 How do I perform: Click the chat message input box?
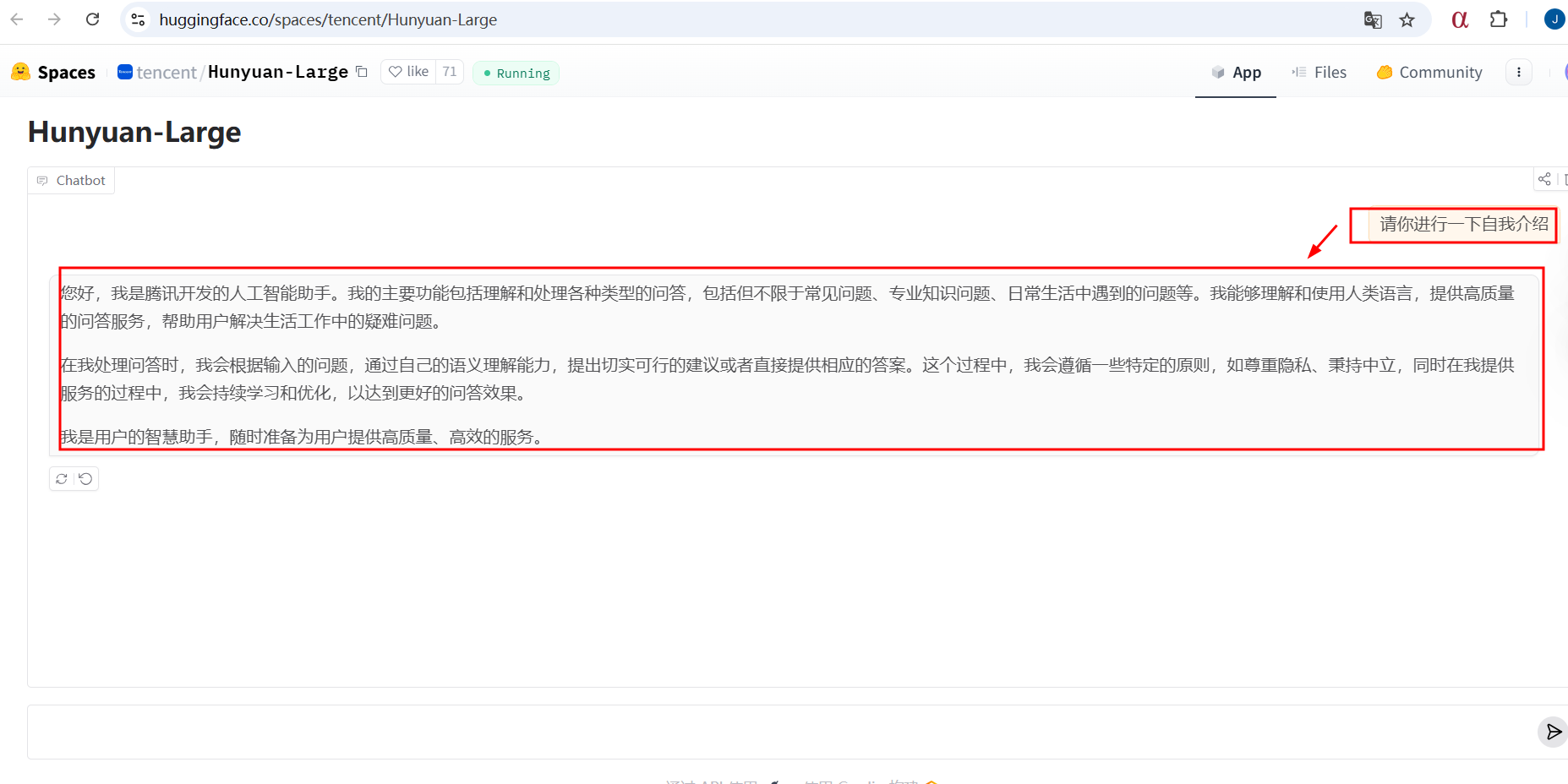pos(782,732)
